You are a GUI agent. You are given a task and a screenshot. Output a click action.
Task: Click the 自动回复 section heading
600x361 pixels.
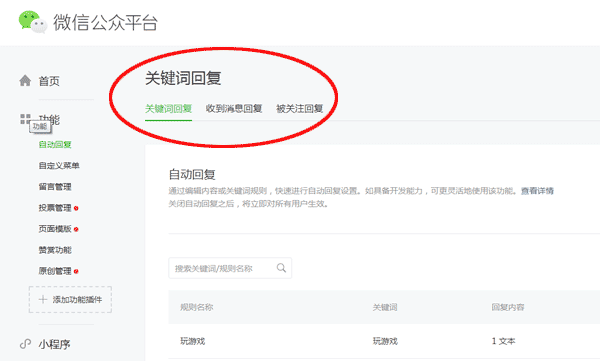click(x=192, y=175)
